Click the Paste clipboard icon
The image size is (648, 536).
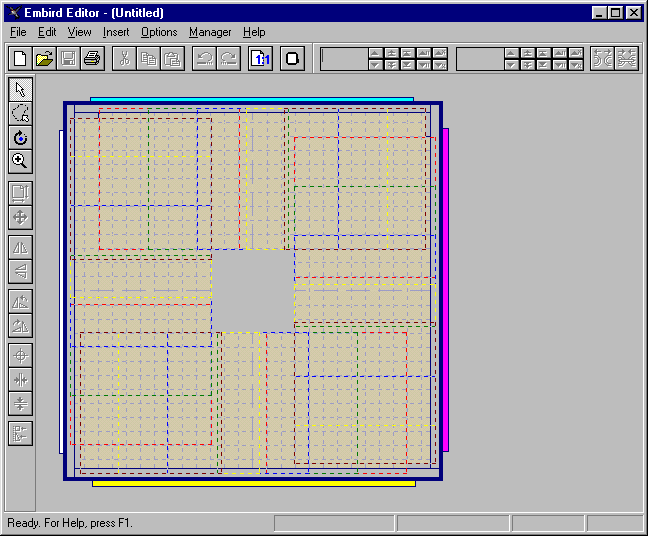coord(172,58)
